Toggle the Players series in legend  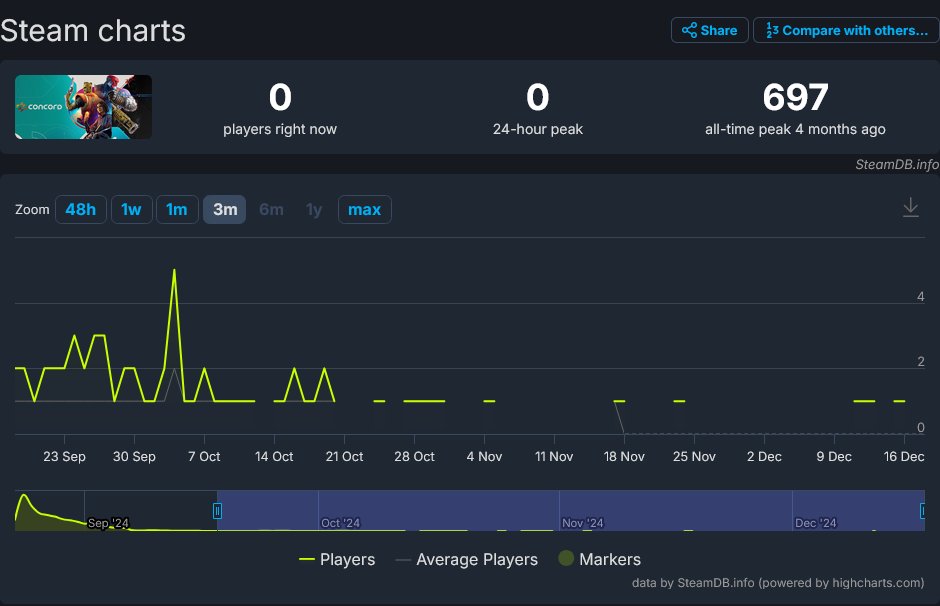click(x=337, y=559)
